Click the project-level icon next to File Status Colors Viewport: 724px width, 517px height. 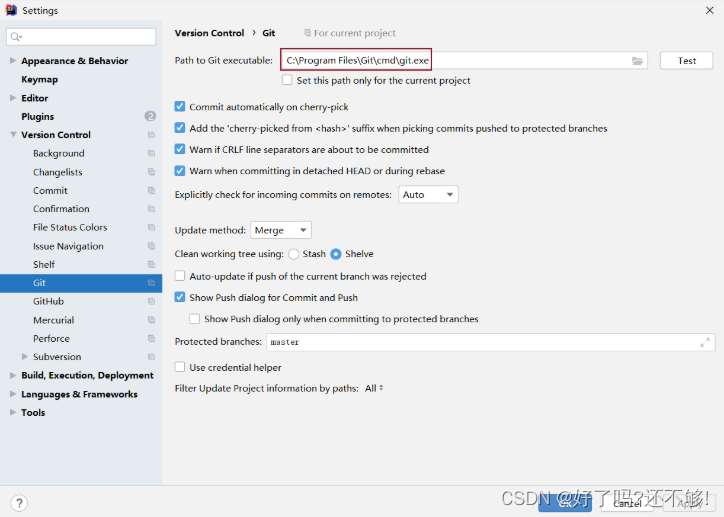click(151, 227)
